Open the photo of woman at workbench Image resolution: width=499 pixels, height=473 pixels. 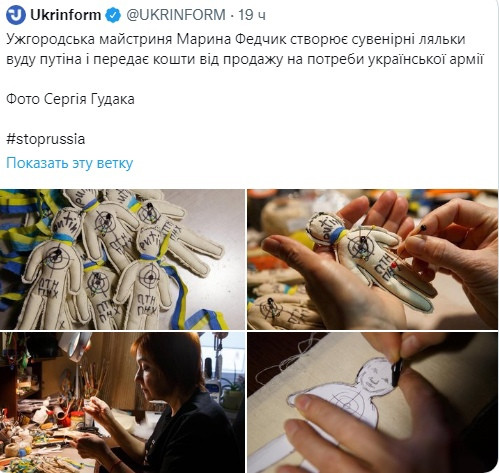tap(122, 402)
